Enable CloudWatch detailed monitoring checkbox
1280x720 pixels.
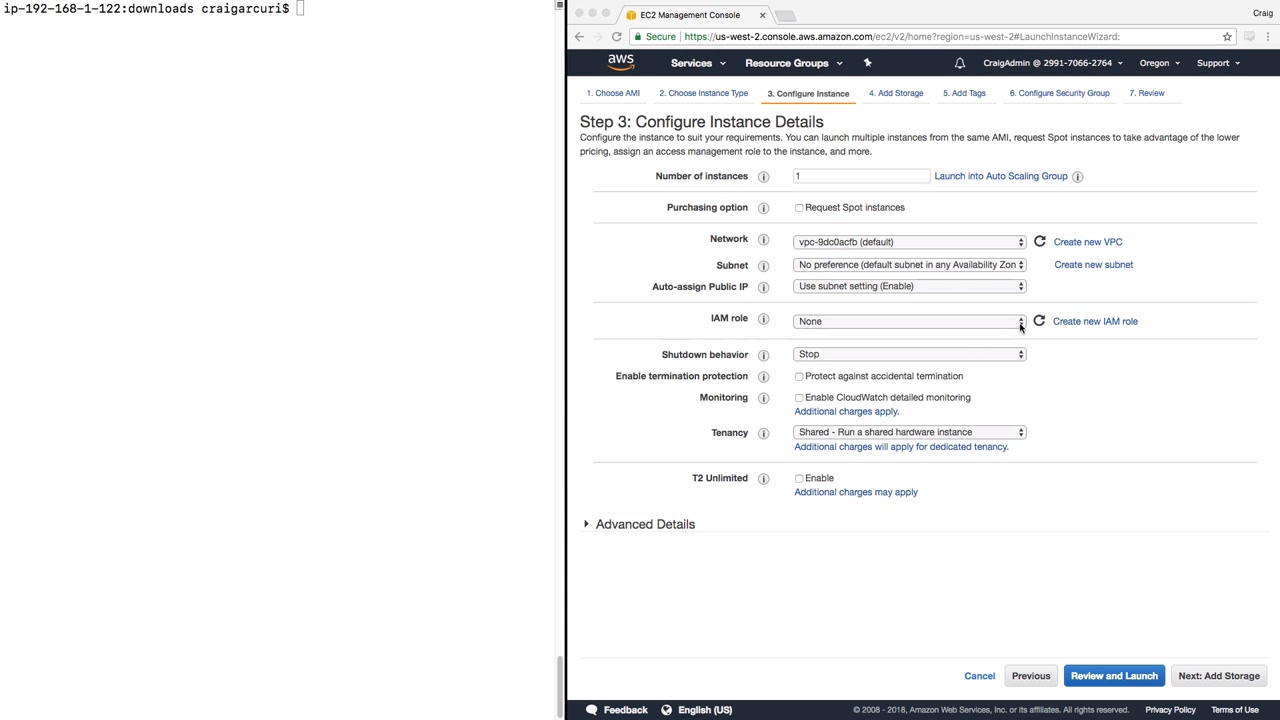(799, 398)
